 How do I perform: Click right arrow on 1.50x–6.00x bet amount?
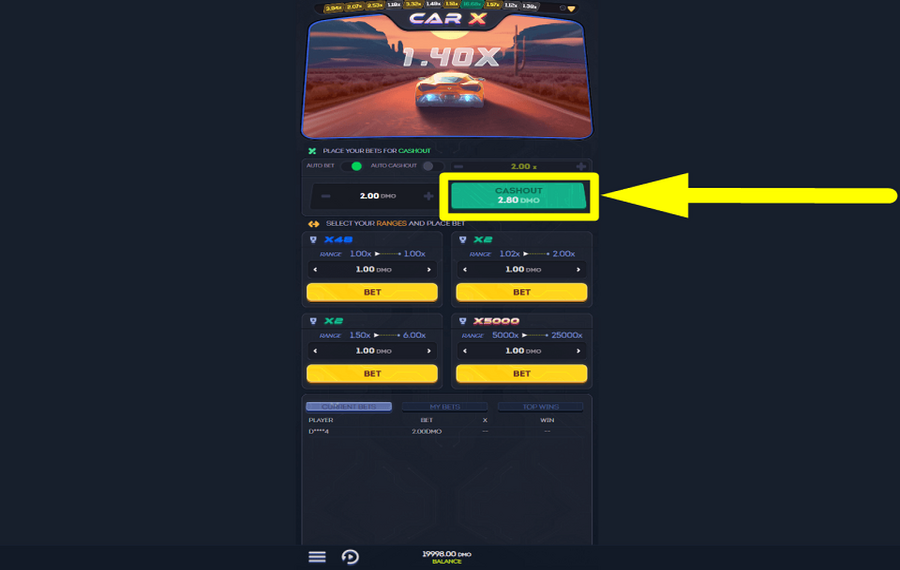coord(429,351)
